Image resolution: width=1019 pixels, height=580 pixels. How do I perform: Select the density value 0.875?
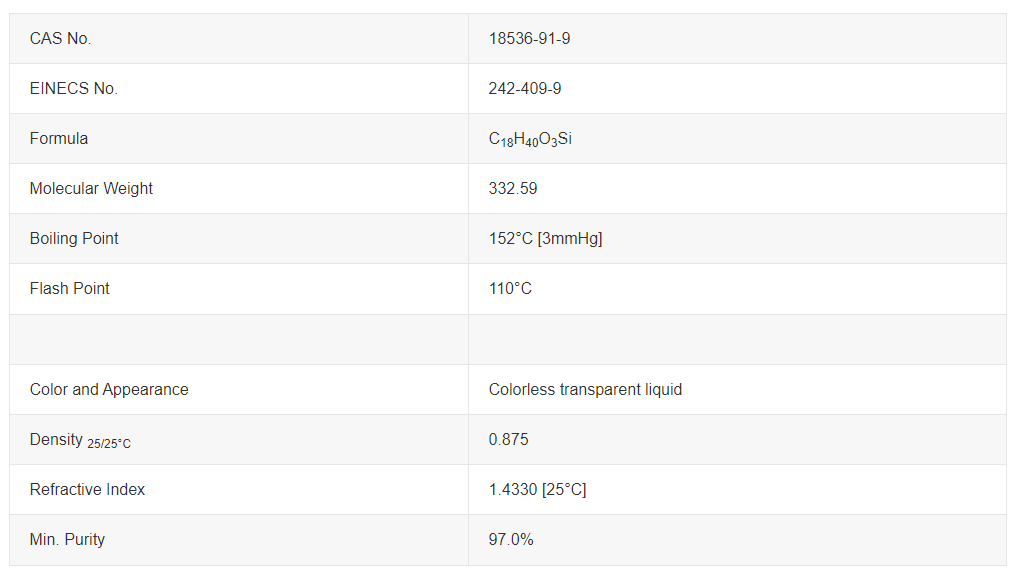pyautogui.click(x=508, y=440)
